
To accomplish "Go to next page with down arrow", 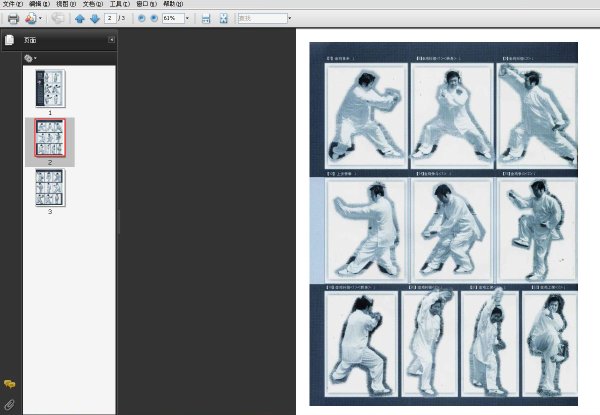I will point(95,18).
